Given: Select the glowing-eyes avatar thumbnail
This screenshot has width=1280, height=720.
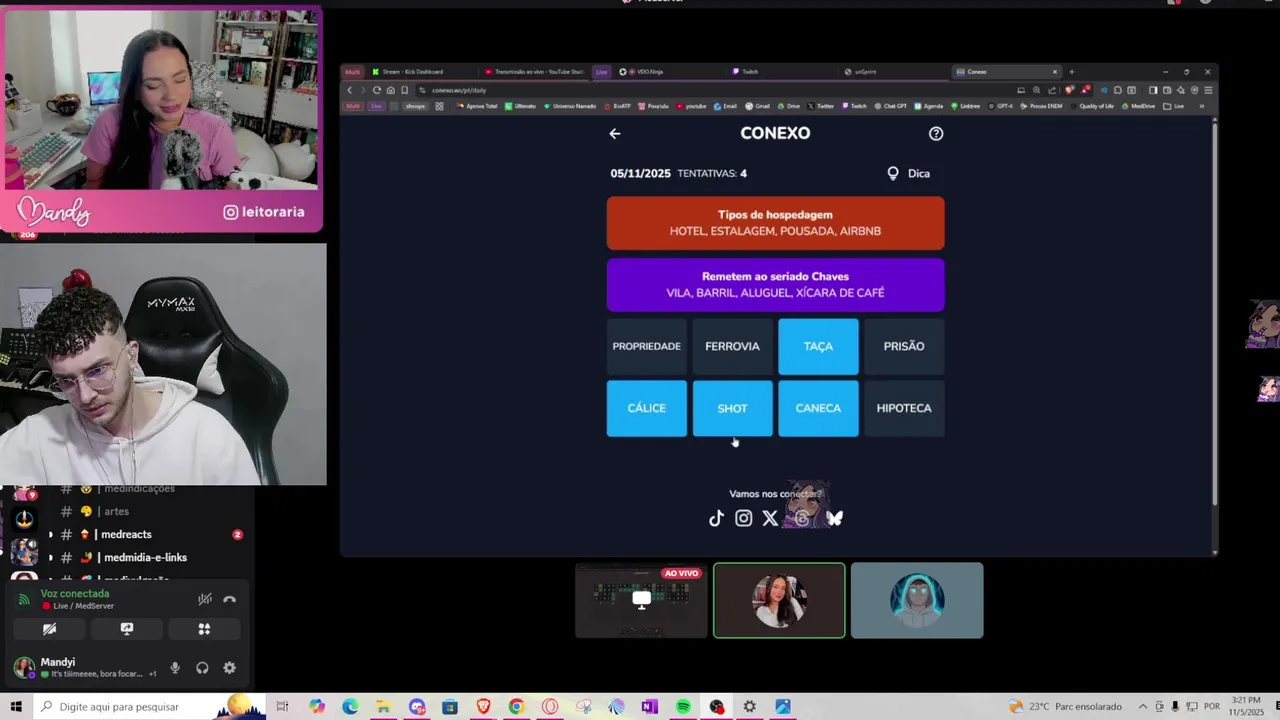Looking at the screenshot, I should (917, 600).
